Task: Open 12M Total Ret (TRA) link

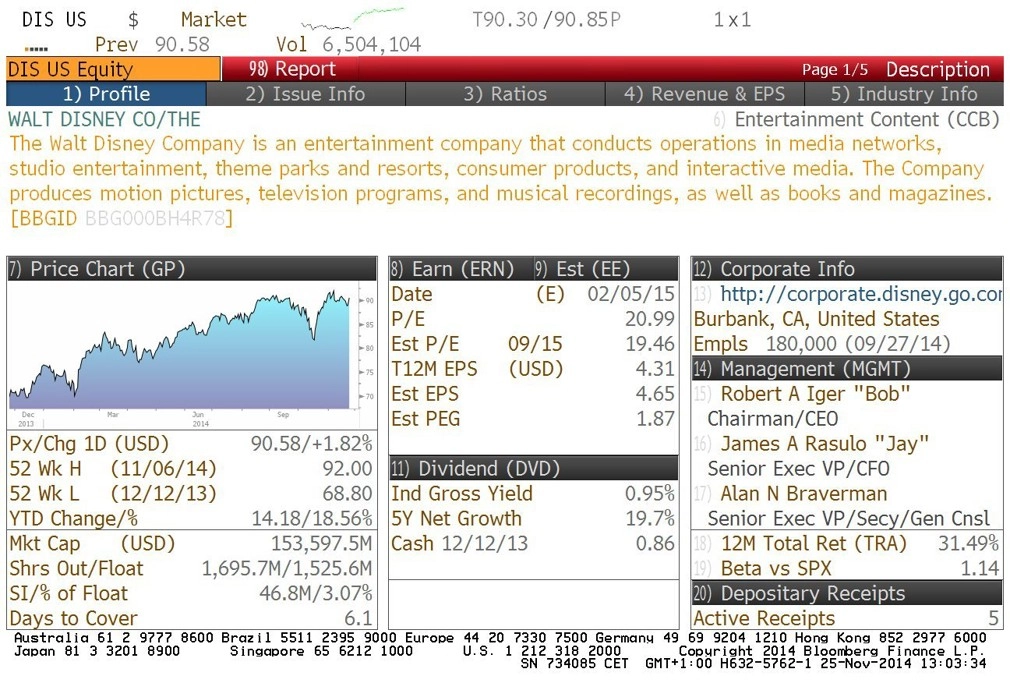Action: click(813, 543)
